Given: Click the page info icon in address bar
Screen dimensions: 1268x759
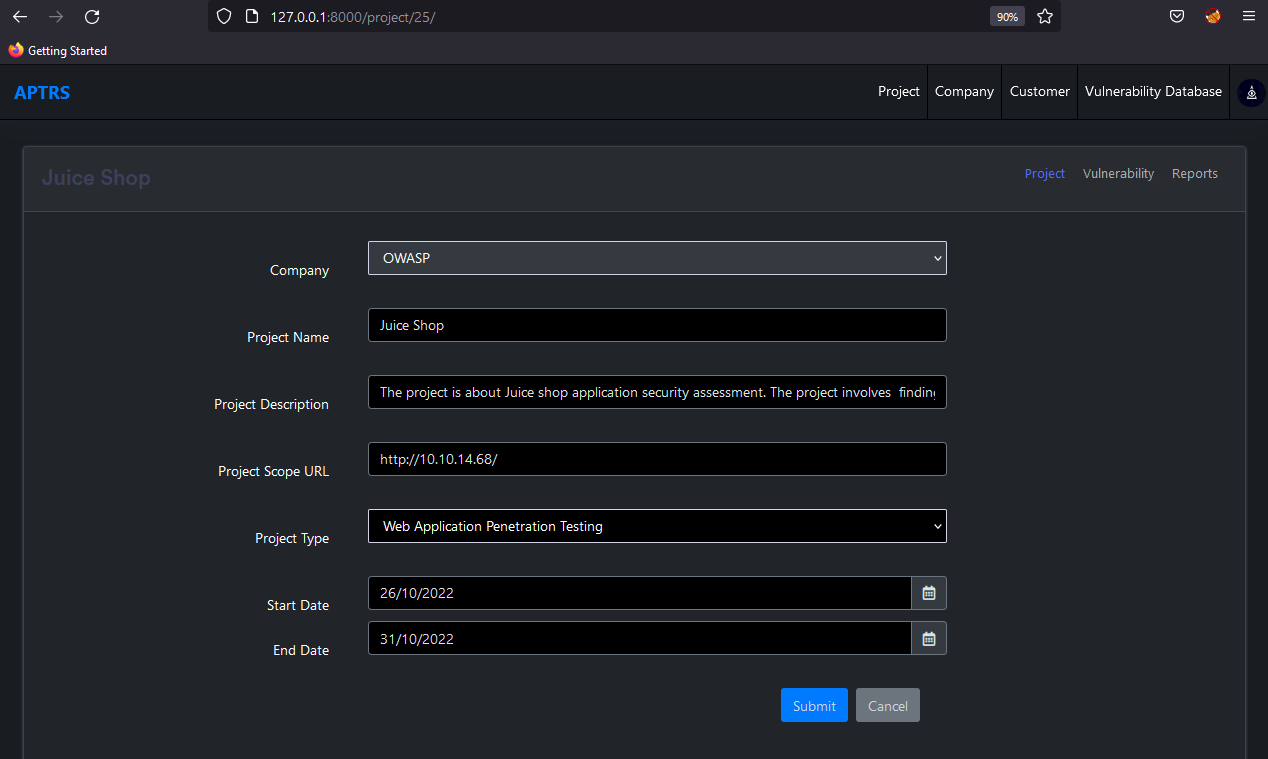Looking at the screenshot, I should pyautogui.click(x=251, y=16).
